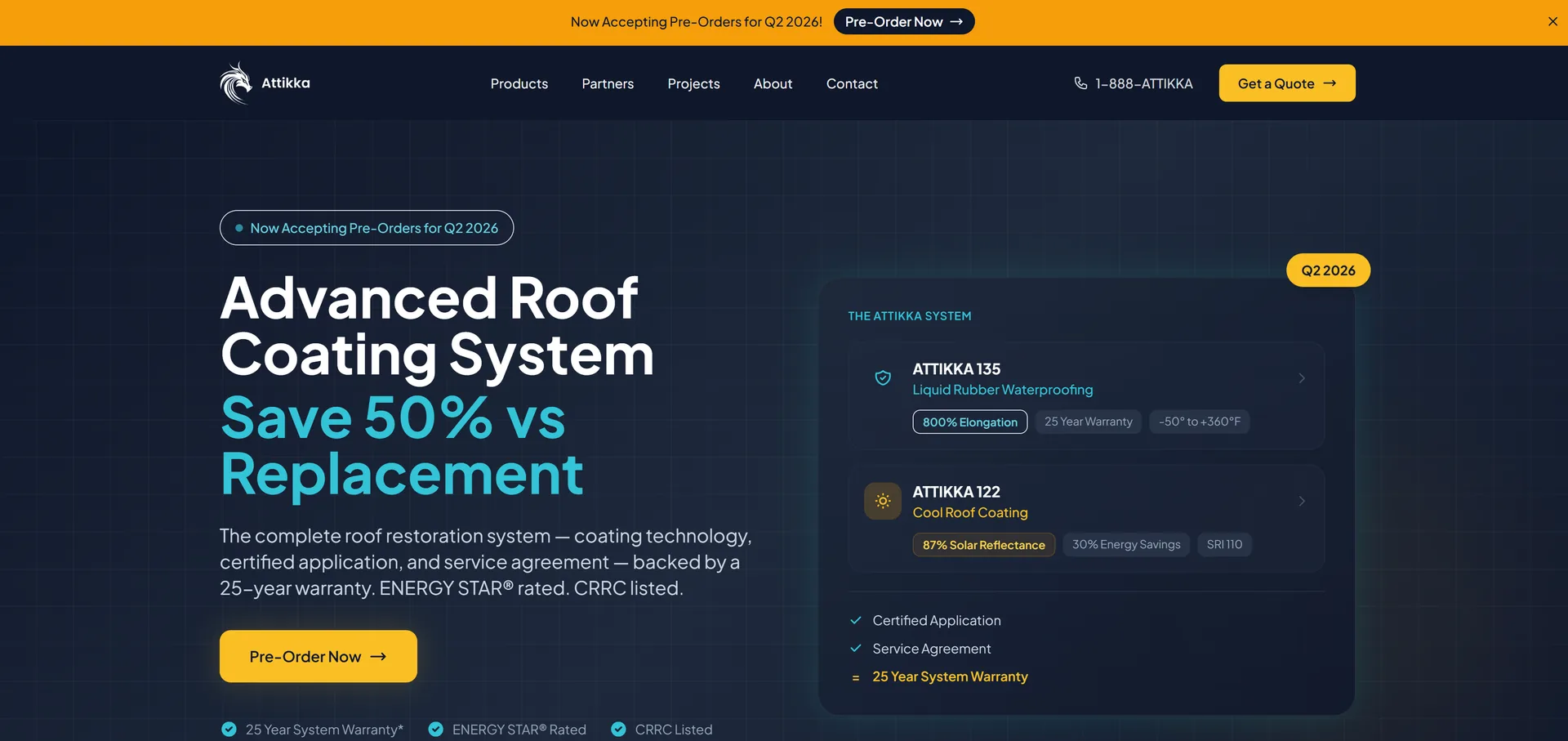Click the Attikka bird logo icon
This screenshot has width=1568, height=741.
click(x=235, y=83)
